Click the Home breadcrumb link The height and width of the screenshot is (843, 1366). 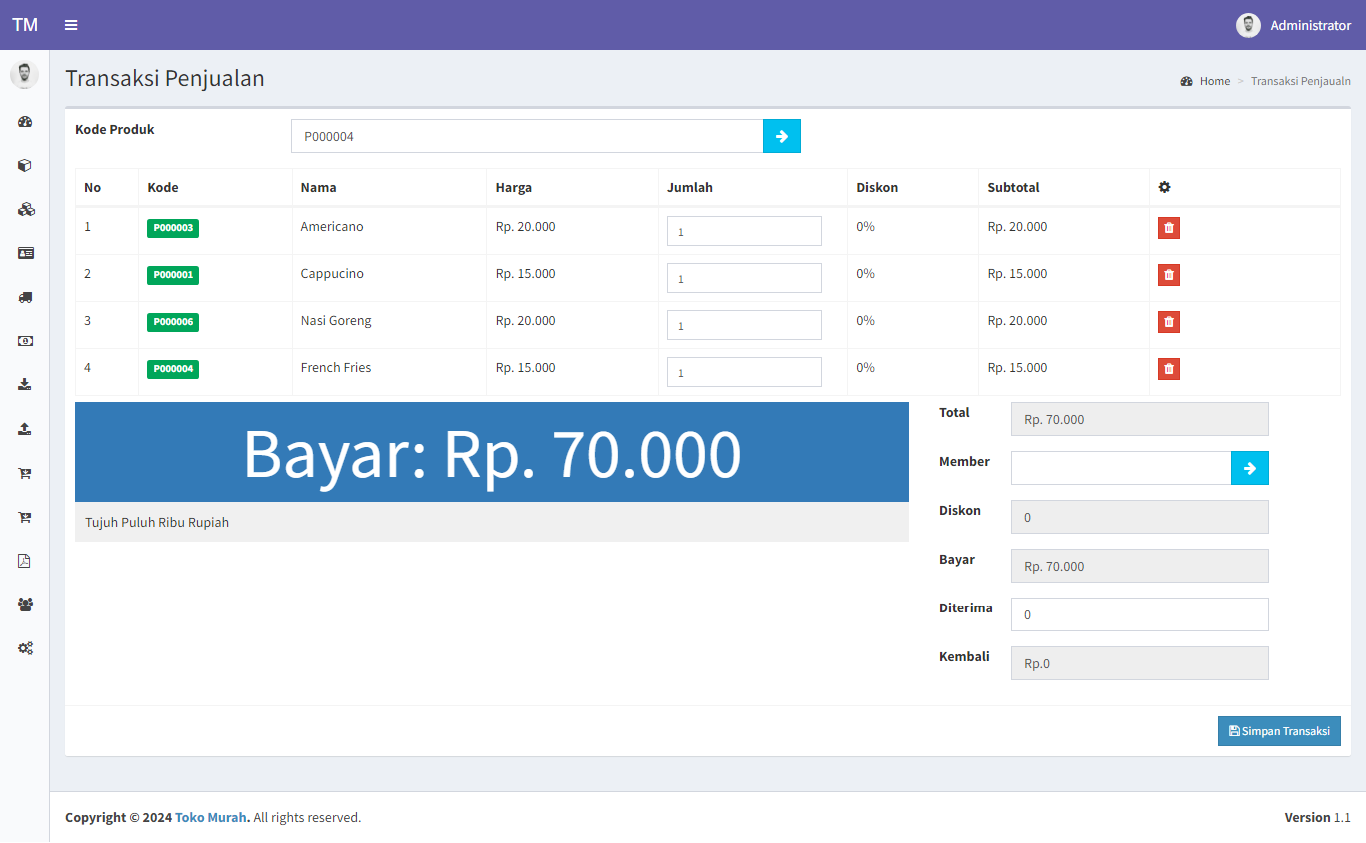point(1214,81)
